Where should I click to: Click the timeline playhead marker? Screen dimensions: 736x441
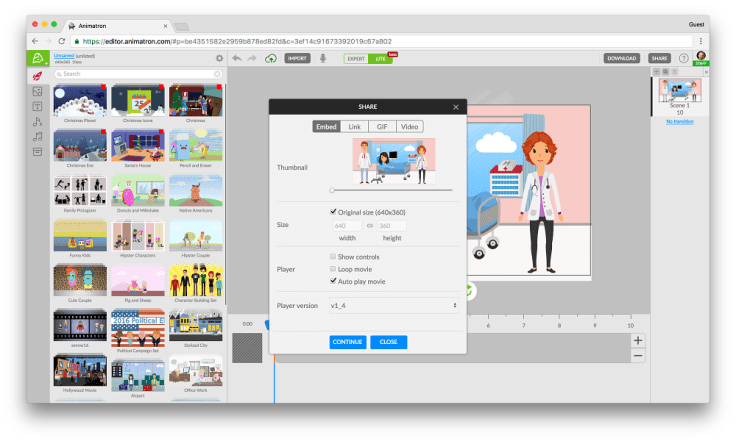pos(267,325)
